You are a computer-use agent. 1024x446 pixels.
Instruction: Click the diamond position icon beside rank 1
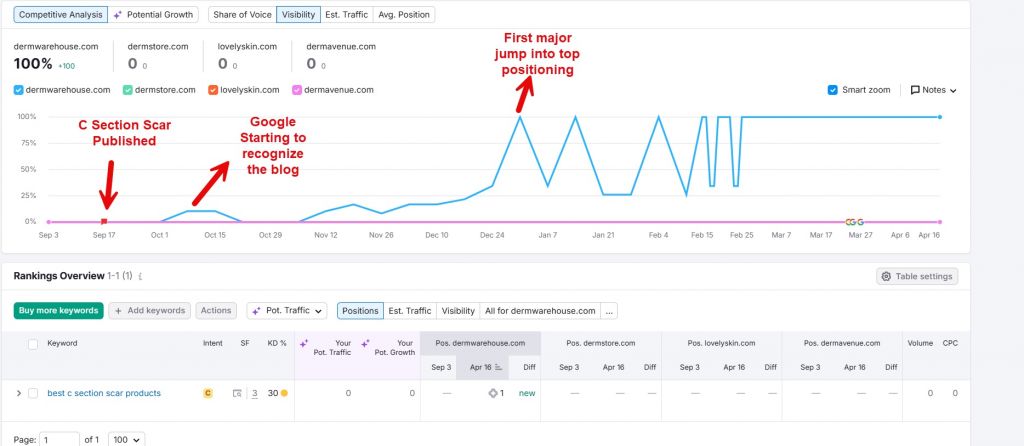(493, 393)
